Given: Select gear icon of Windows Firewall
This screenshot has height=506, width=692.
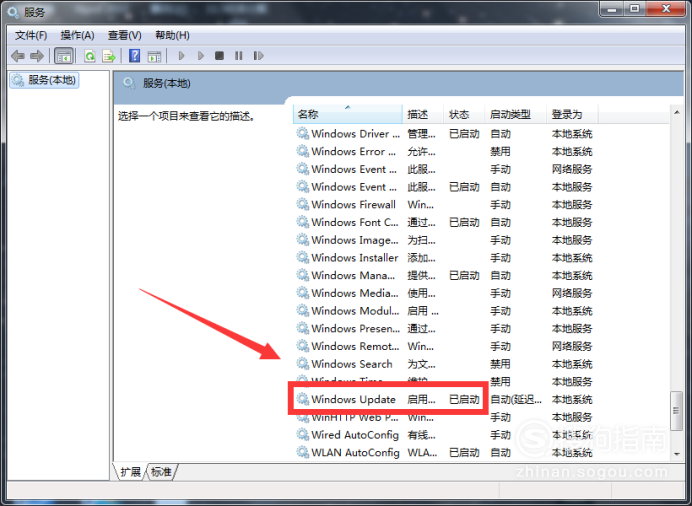Looking at the screenshot, I should tap(303, 204).
